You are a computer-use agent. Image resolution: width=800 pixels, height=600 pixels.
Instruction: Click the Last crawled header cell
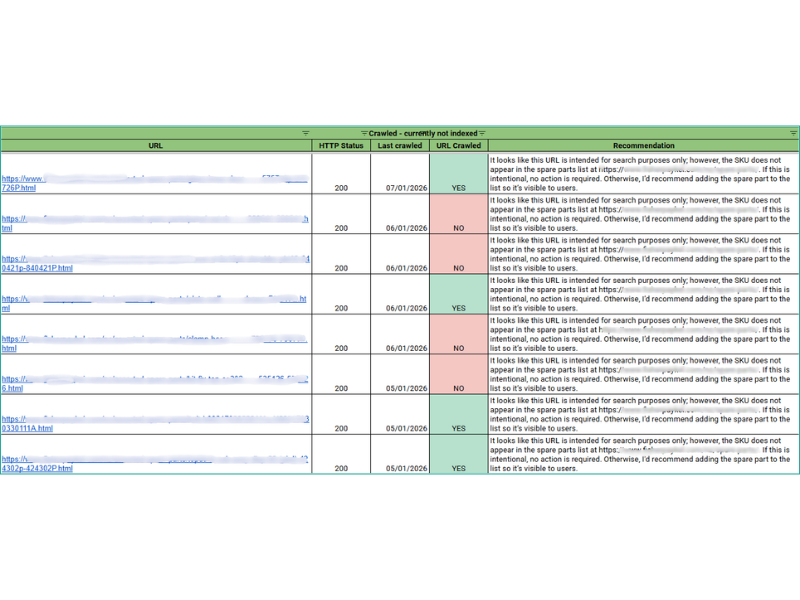pos(400,146)
